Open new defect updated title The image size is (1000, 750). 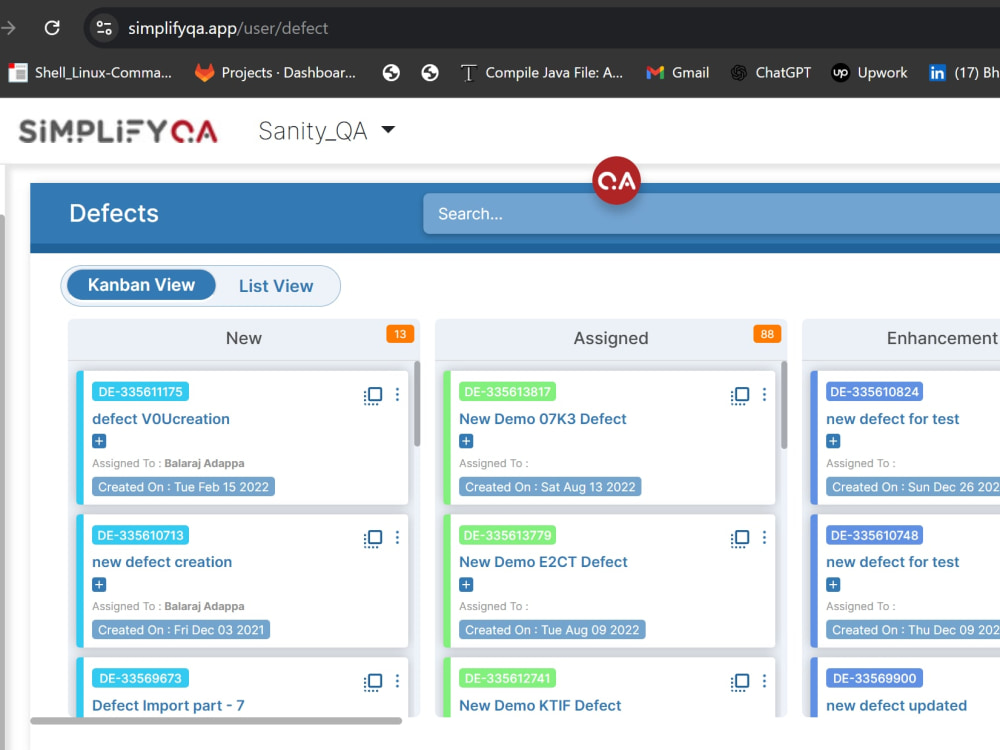point(897,705)
